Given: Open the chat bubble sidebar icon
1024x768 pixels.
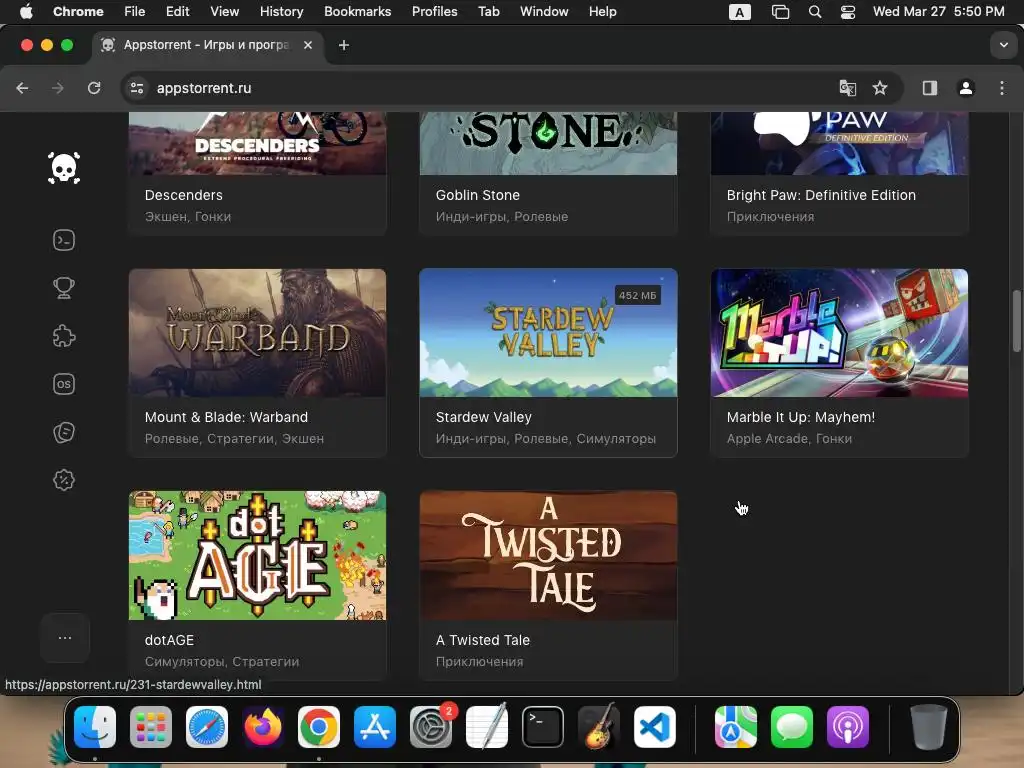Looking at the screenshot, I should click(x=64, y=432).
